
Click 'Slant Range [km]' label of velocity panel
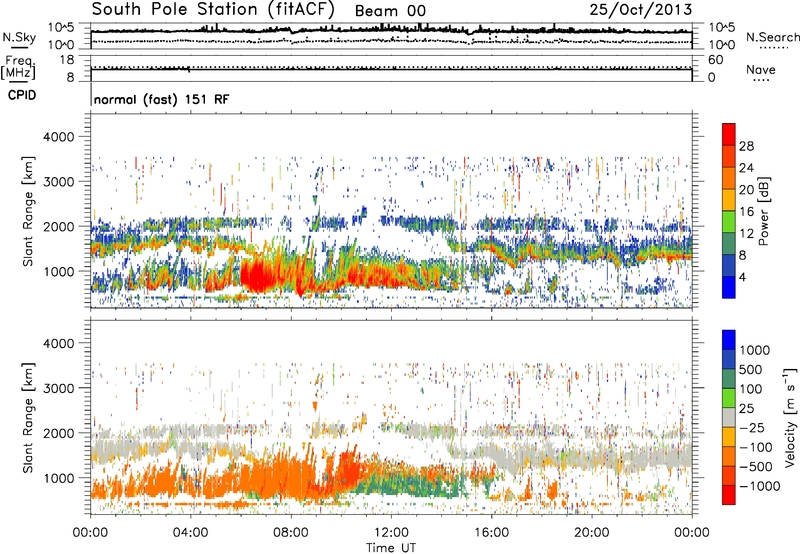point(28,417)
